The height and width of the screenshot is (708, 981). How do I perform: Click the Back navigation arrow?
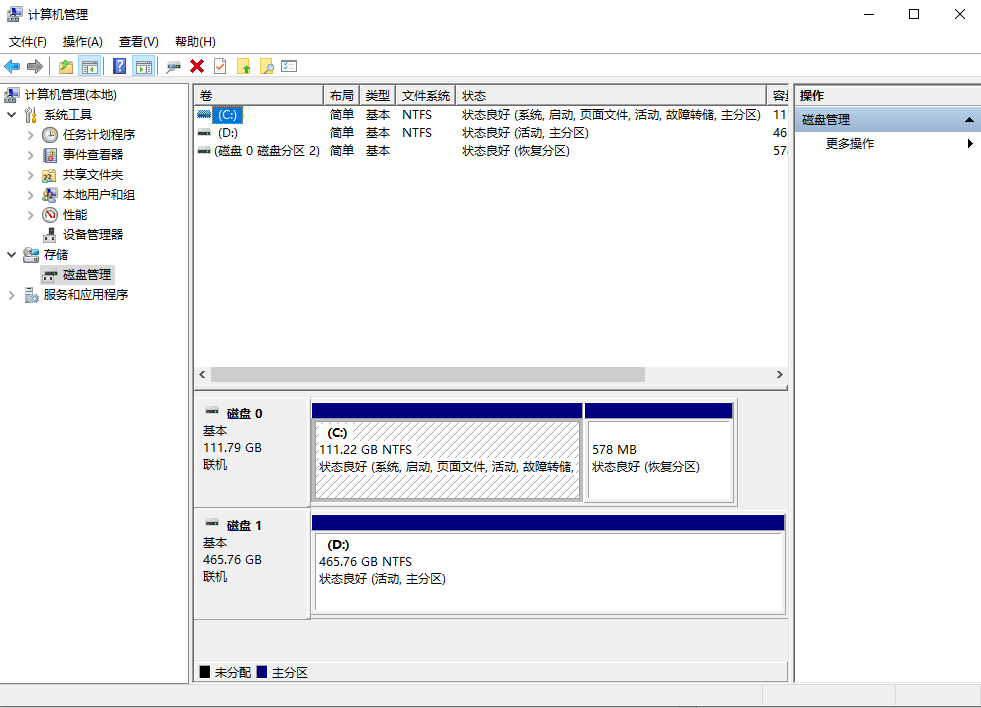(11, 66)
